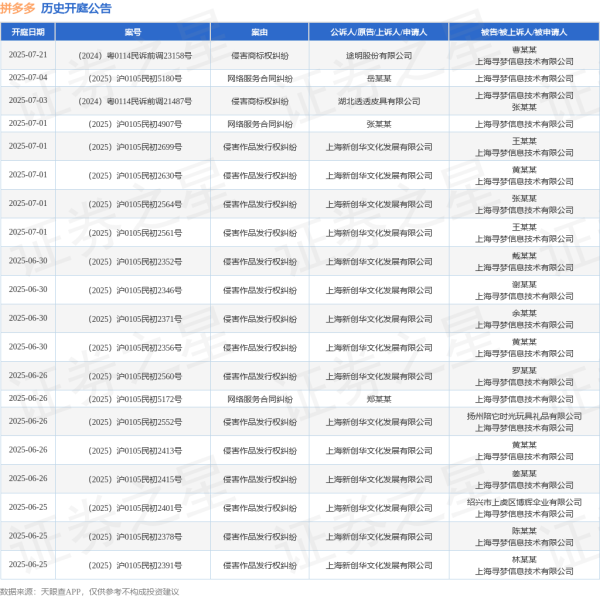This screenshot has height=597, width=600.
Task: Click defendant 张某某 in the 前调21487号 row
Action: 524,107
